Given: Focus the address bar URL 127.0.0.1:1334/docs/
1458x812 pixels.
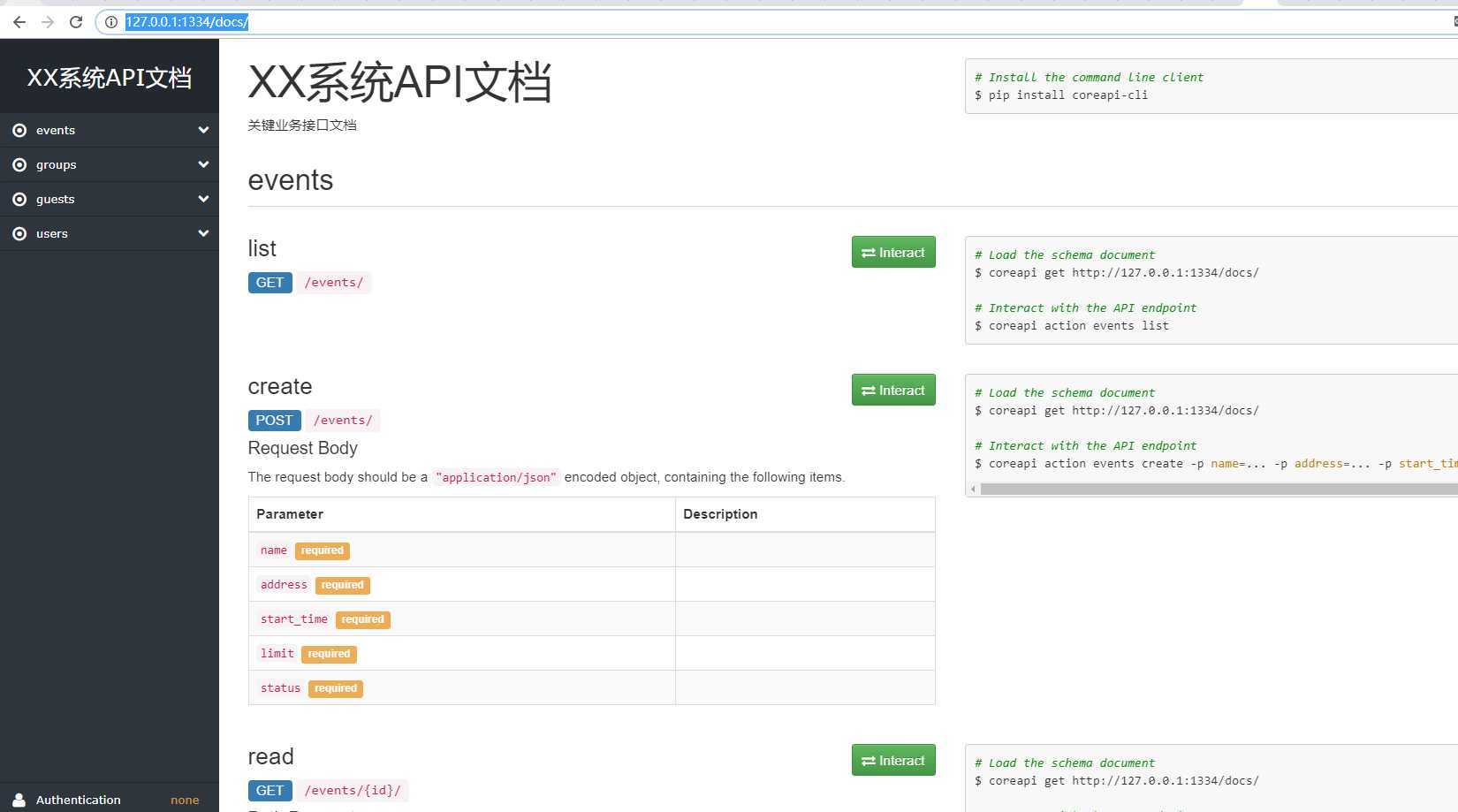Looking at the screenshot, I should point(186,22).
